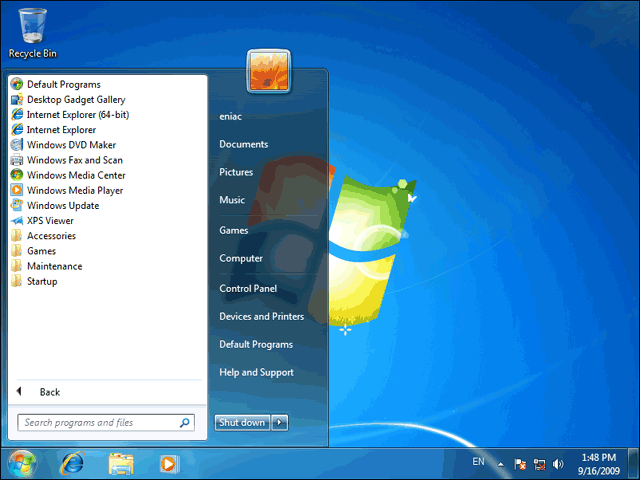The height and width of the screenshot is (480, 640).
Task: Show hidden tray icons arrow
Action: point(500,464)
